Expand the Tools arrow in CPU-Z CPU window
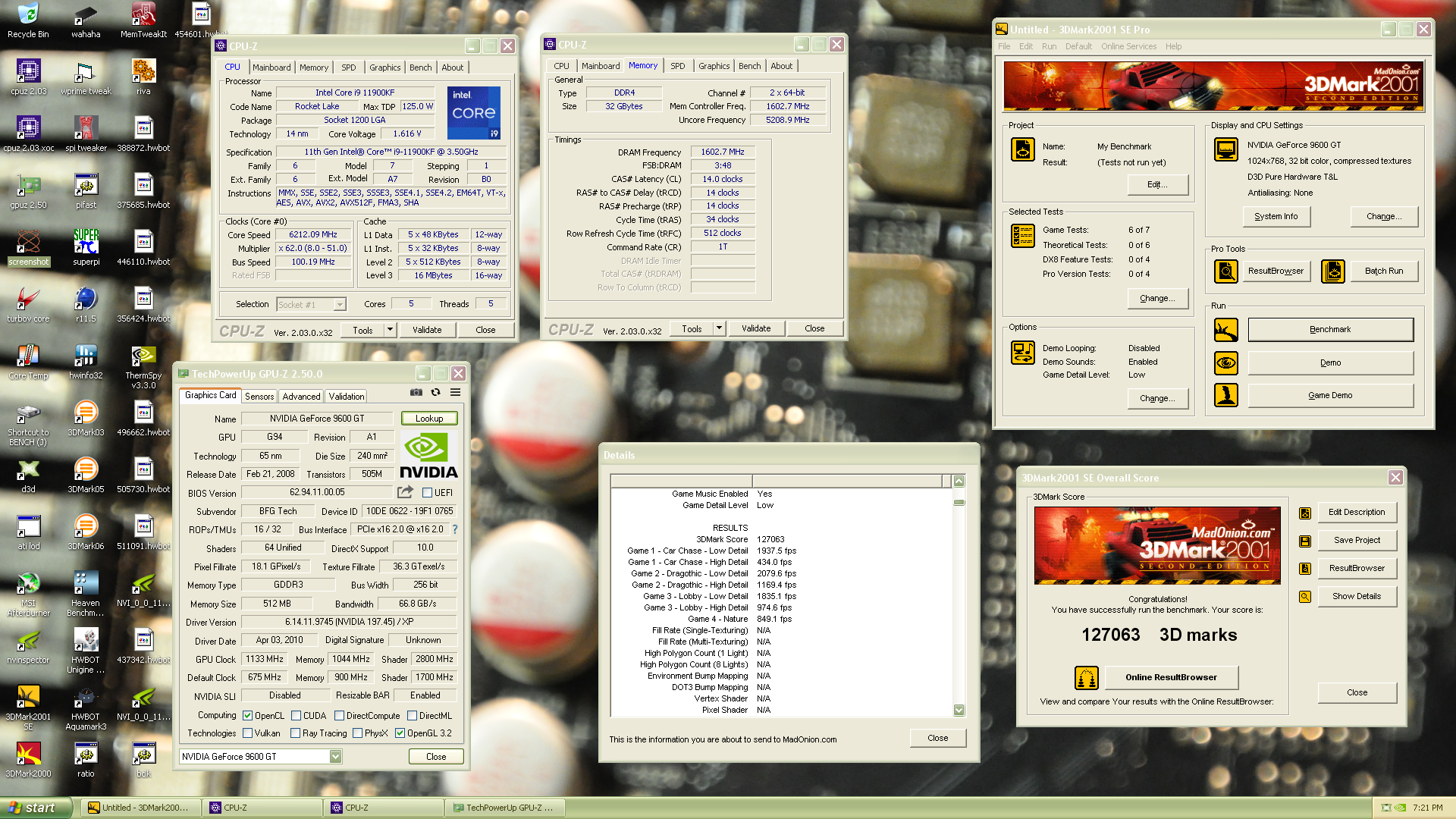 click(x=390, y=330)
